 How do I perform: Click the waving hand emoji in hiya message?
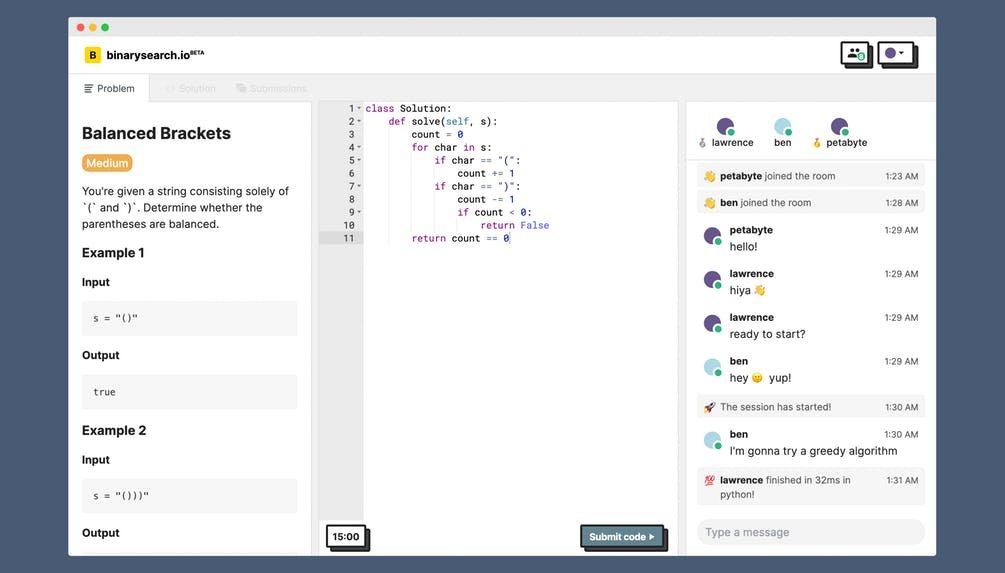[760, 290]
